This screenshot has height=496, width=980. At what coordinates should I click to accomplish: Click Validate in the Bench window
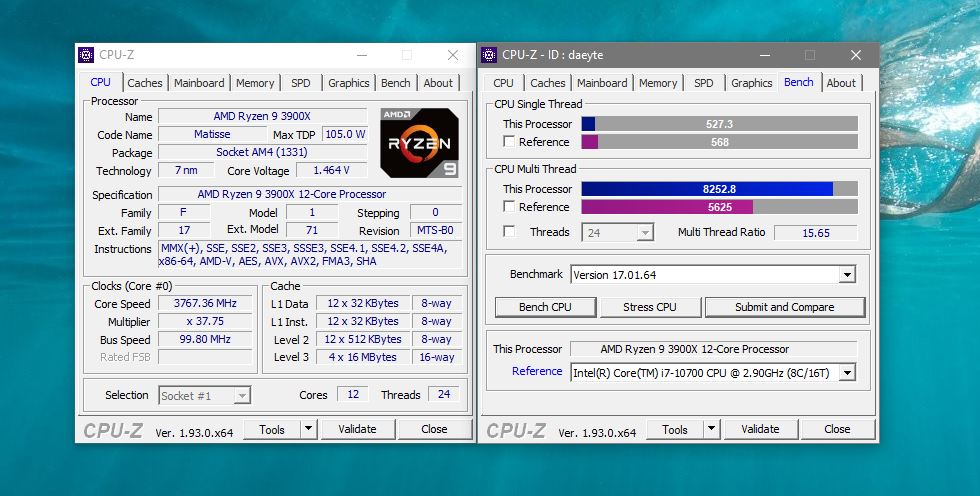click(761, 430)
